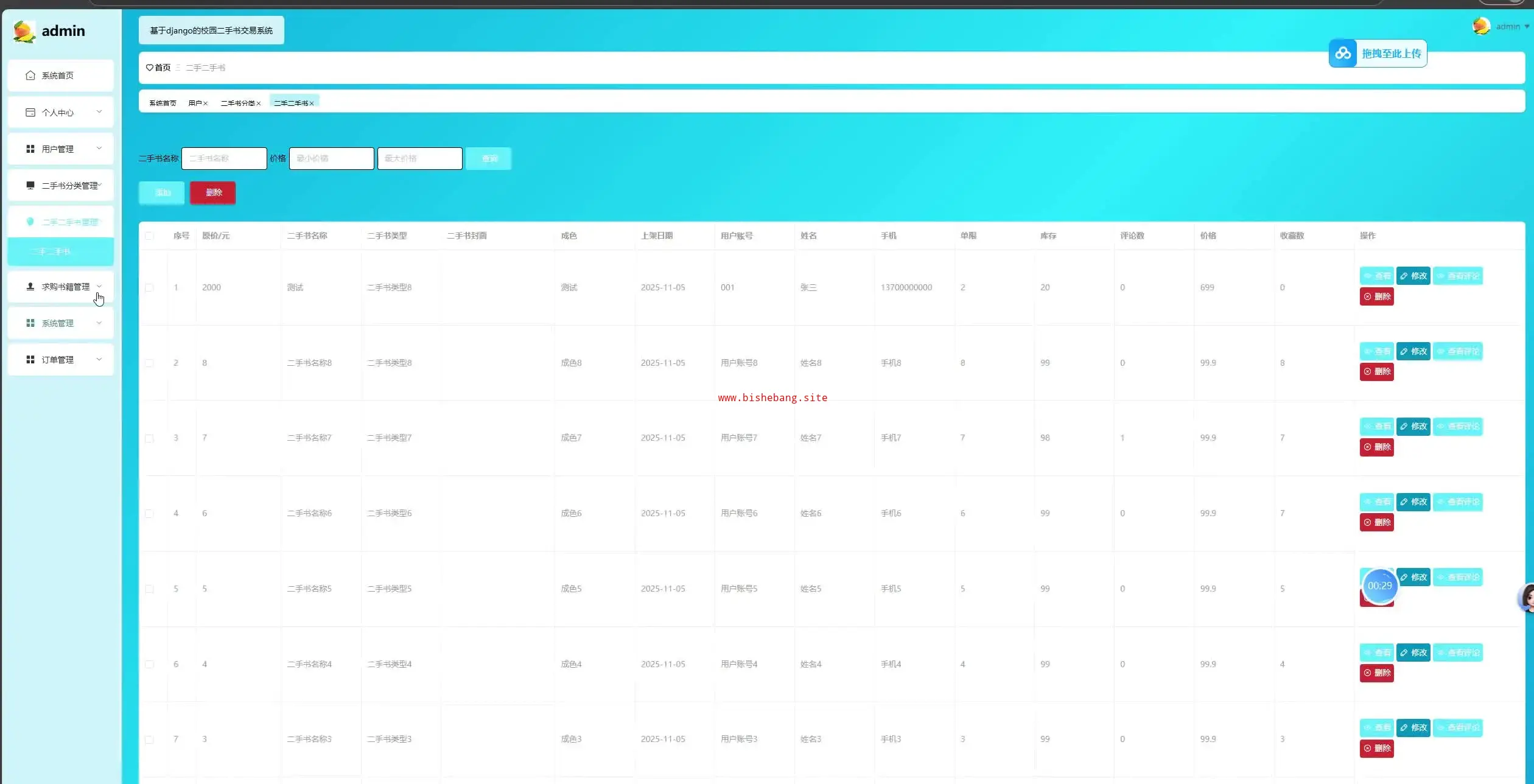This screenshot has height=784, width=1534.
Task: Click the 最小价格 input field
Action: coord(331,158)
